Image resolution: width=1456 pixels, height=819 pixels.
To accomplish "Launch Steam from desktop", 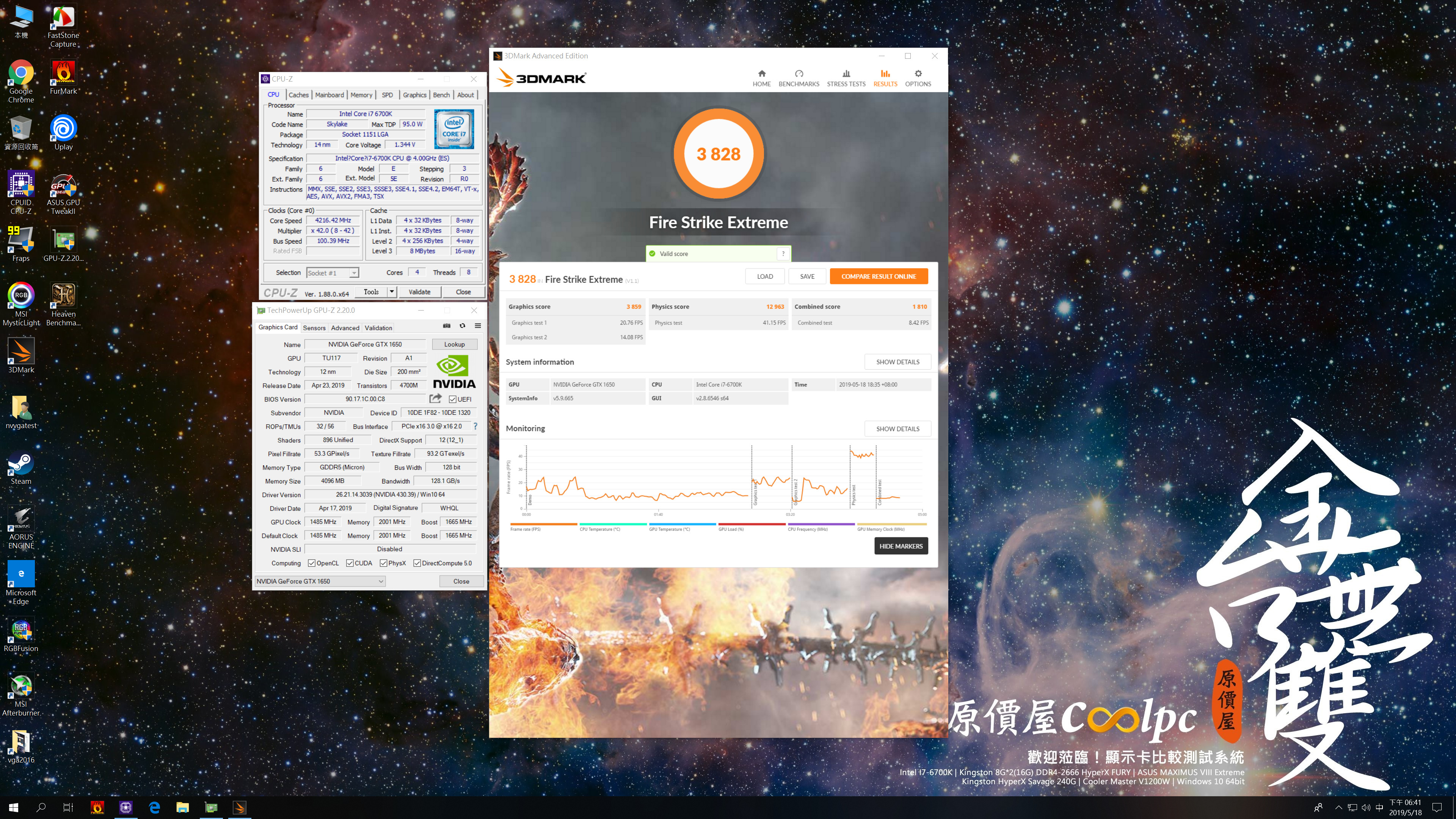I will point(21,468).
